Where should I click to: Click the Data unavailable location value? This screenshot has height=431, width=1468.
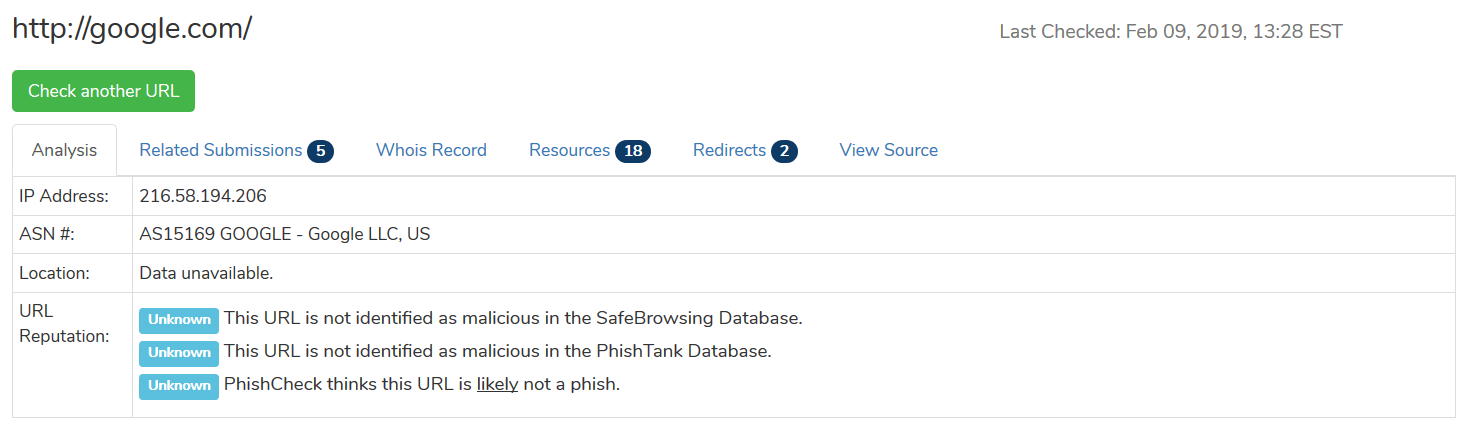click(206, 273)
